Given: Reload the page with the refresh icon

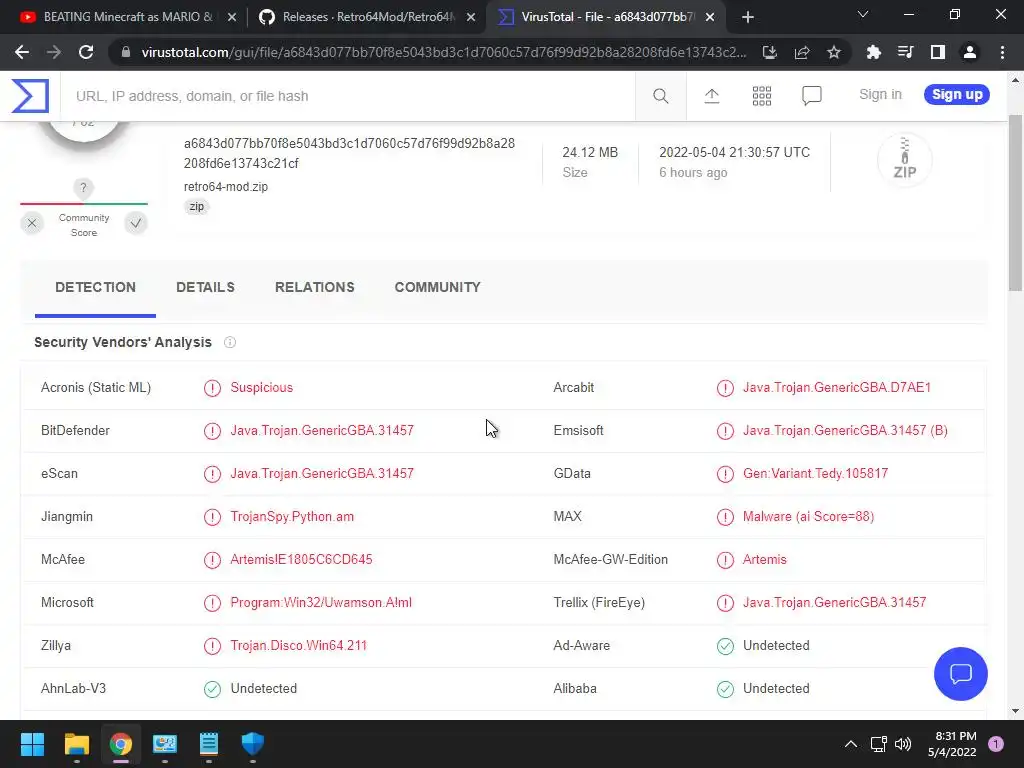Looking at the screenshot, I should click(86, 52).
